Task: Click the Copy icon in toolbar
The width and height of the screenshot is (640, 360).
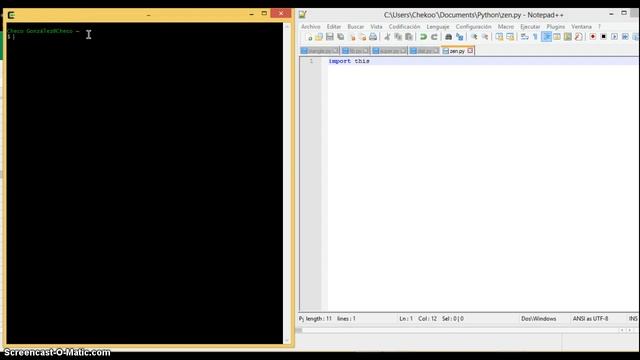Action: [x=398, y=37]
